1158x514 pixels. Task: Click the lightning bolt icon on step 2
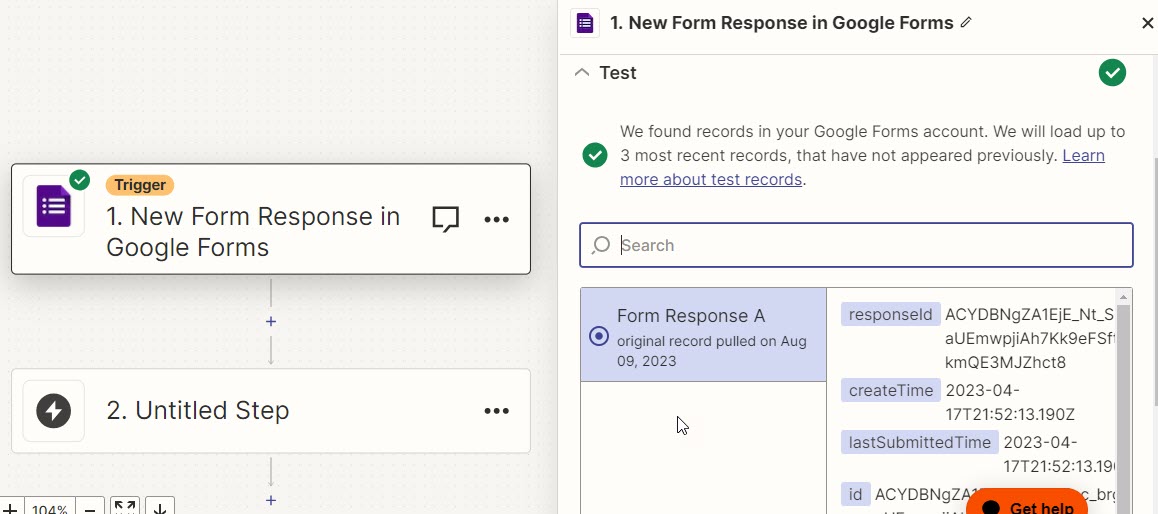(54, 411)
